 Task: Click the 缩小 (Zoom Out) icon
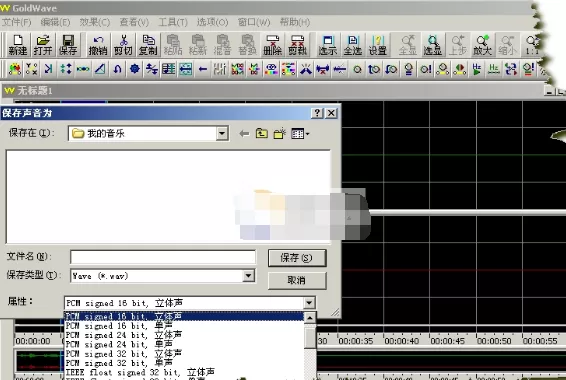point(507,45)
